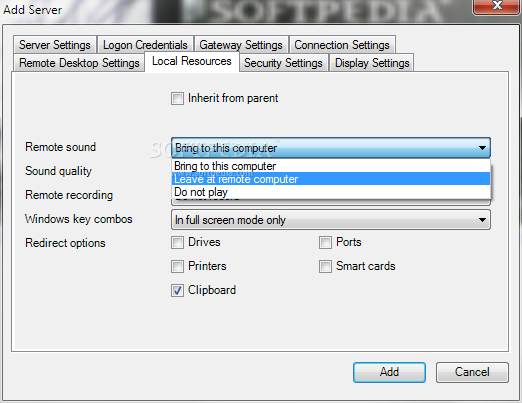The height and width of the screenshot is (403, 522).
Task: Close the Add Server window
Action: pos(497,6)
